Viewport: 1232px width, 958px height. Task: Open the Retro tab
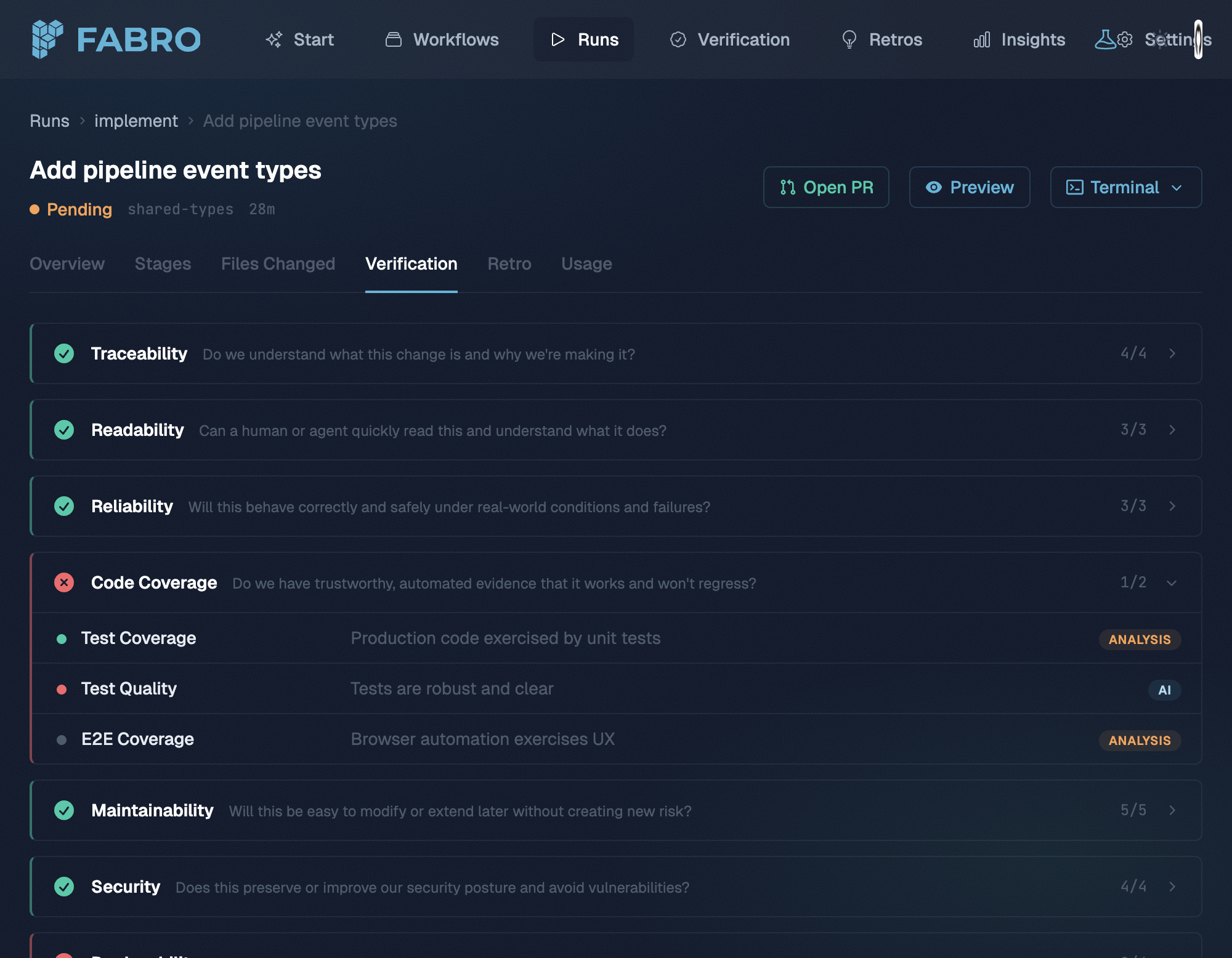(509, 264)
